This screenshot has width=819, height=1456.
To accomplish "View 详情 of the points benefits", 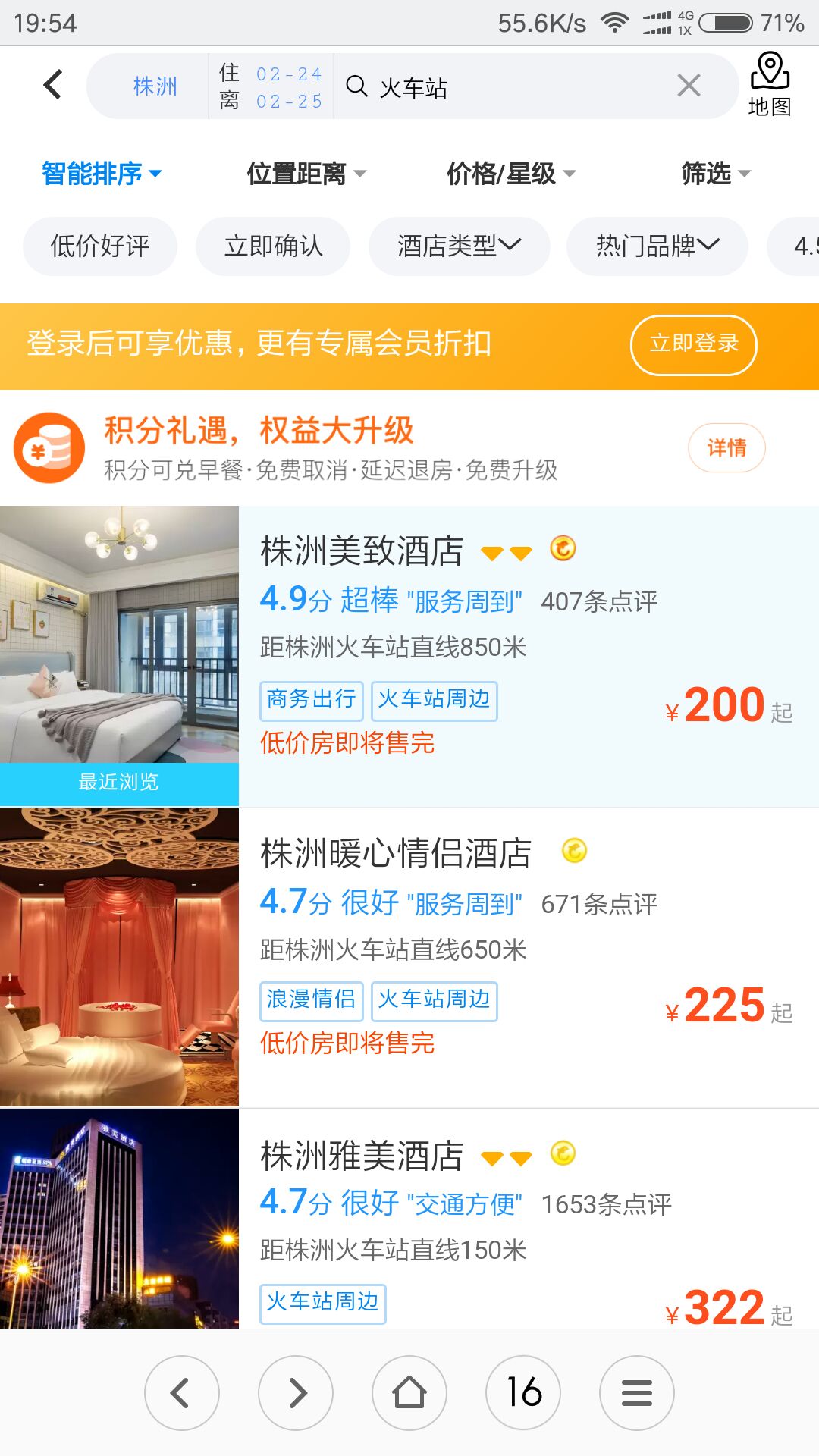I will pyautogui.click(x=726, y=447).
